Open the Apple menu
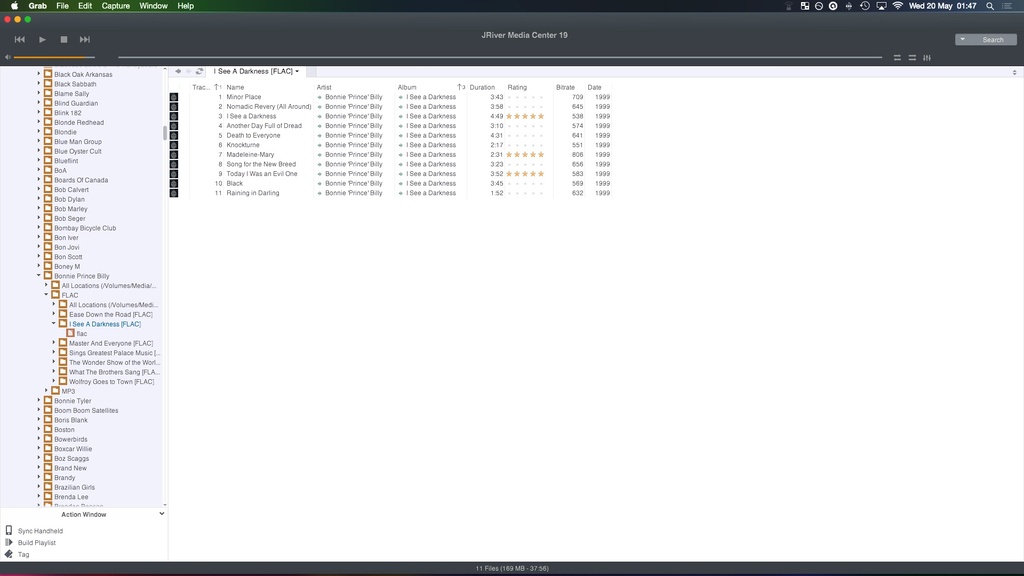This screenshot has height=576, width=1024. coord(14,6)
